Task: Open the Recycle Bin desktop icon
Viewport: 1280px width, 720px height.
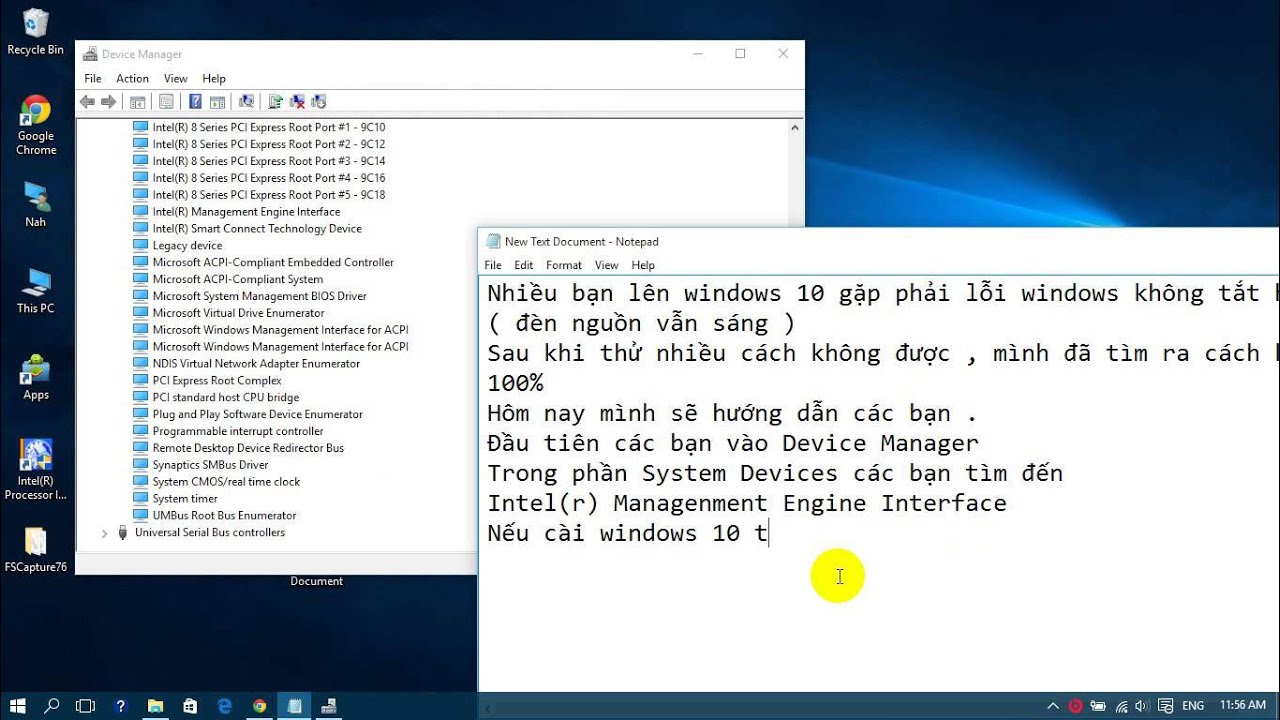Action: (x=36, y=32)
